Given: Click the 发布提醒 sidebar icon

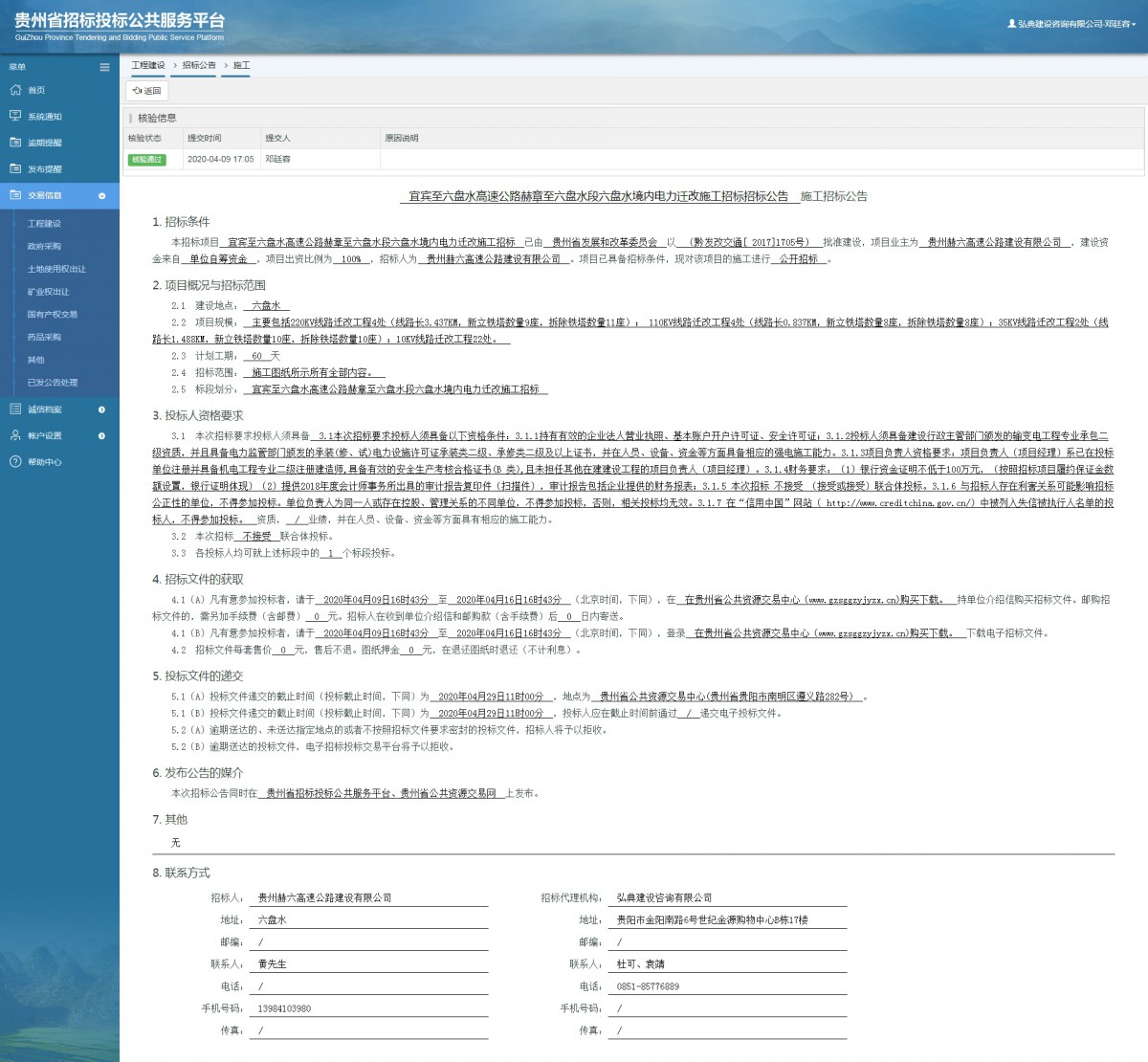Looking at the screenshot, I should point(15,168).
